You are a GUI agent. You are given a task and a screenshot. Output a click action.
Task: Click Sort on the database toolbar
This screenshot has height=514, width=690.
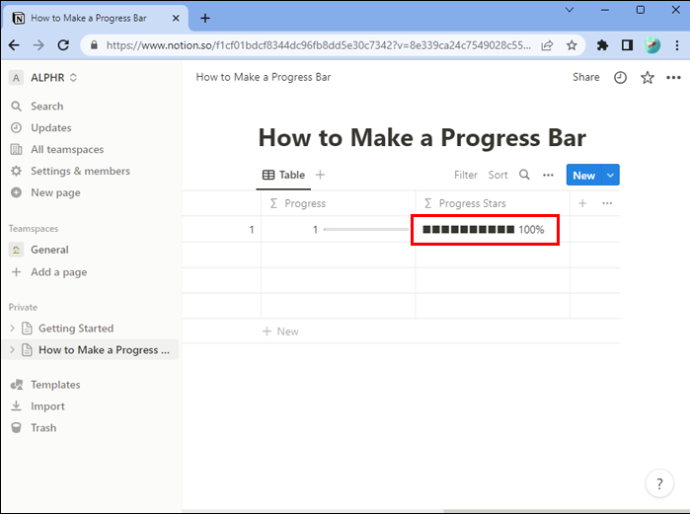tap(498, 175)
